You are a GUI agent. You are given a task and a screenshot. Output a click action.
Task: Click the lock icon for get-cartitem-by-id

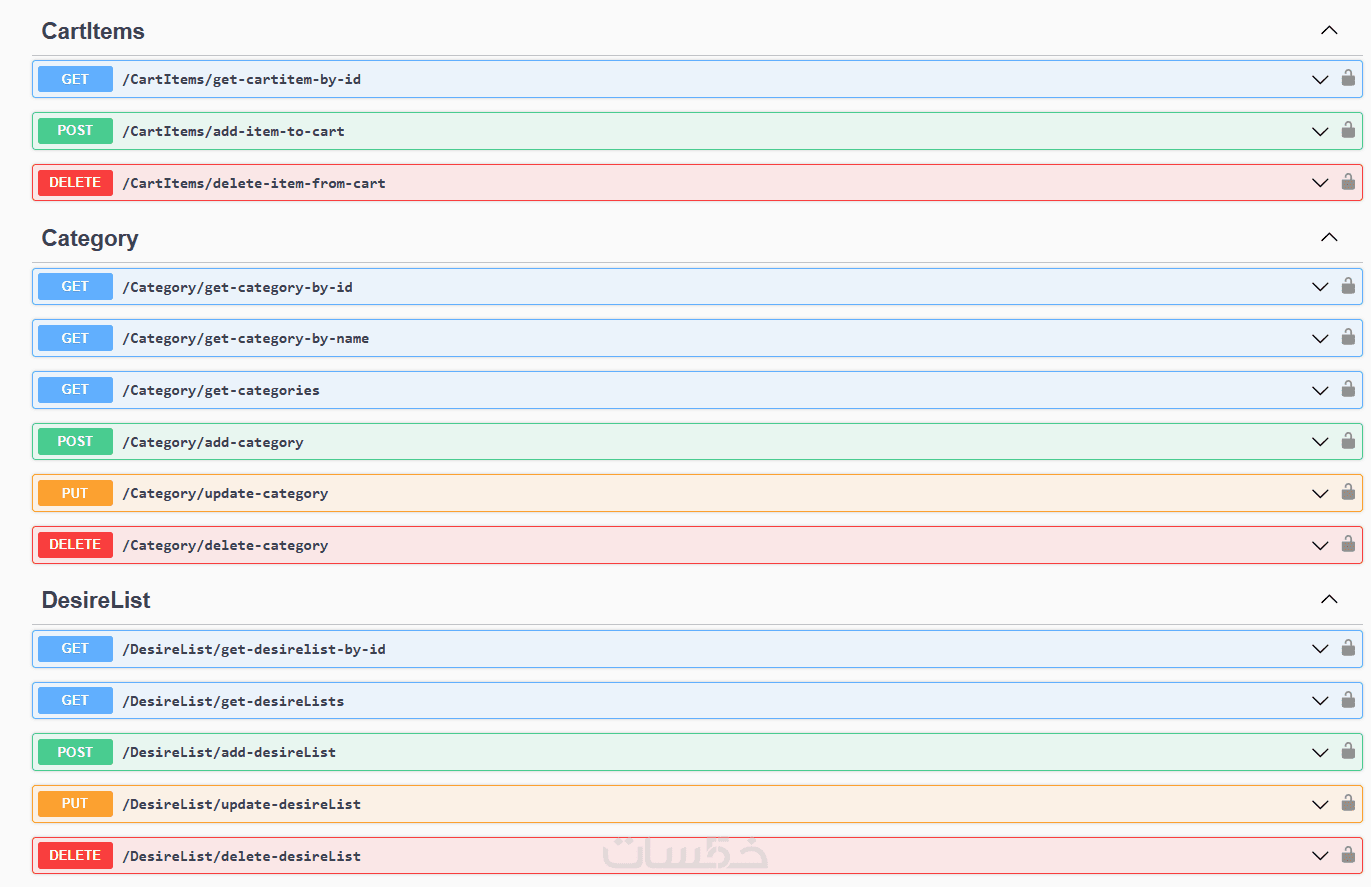click(1348, 78)
